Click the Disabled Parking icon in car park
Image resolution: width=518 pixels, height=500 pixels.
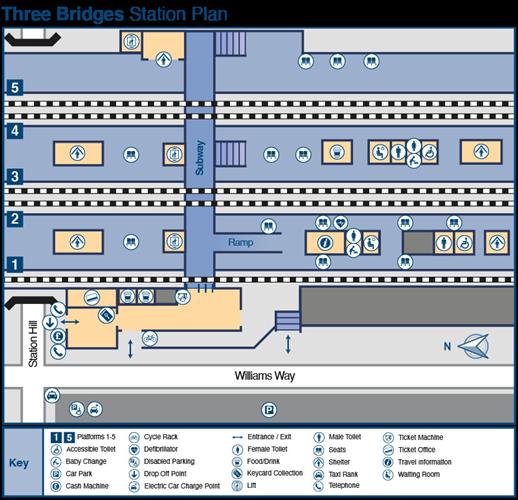pyautogui.click(x=76, y=409)
